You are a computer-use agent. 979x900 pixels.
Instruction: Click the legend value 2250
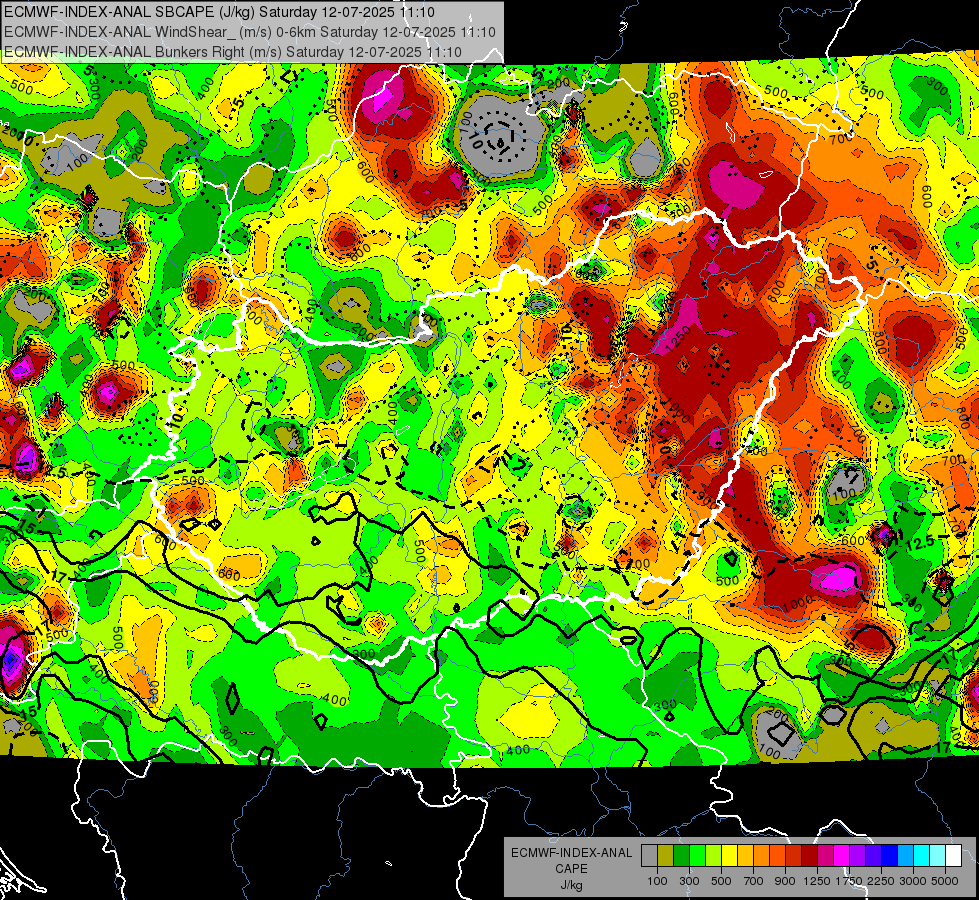click(881, 881)
